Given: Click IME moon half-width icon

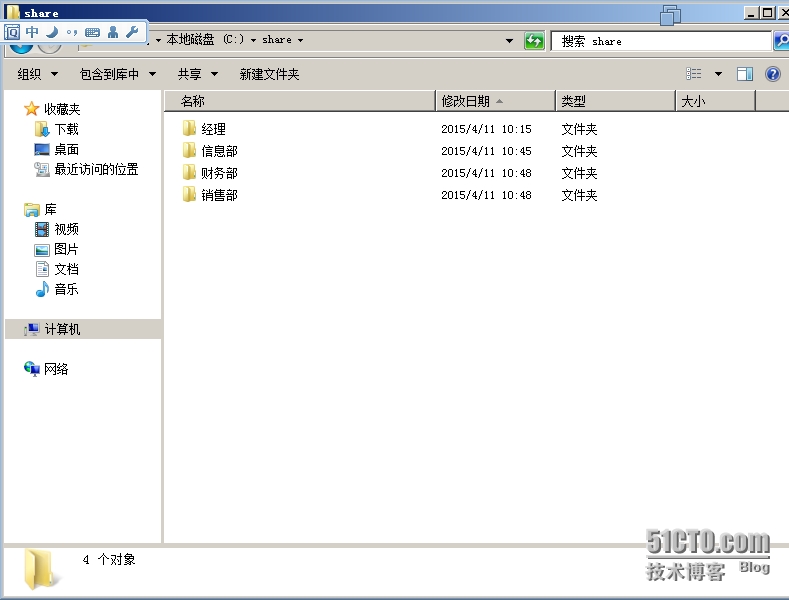Looking at the screenshot, I should coord(52,32).
